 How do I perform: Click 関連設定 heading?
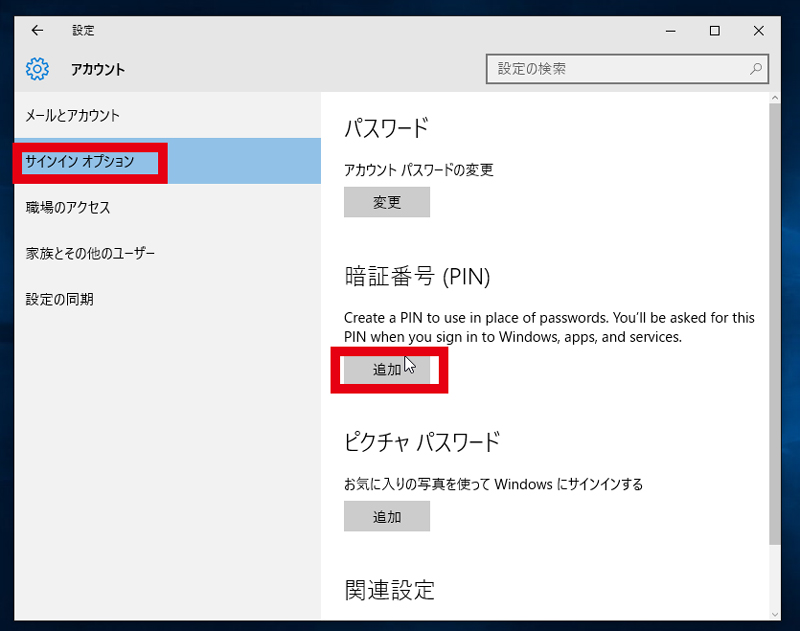pos(389,590)
